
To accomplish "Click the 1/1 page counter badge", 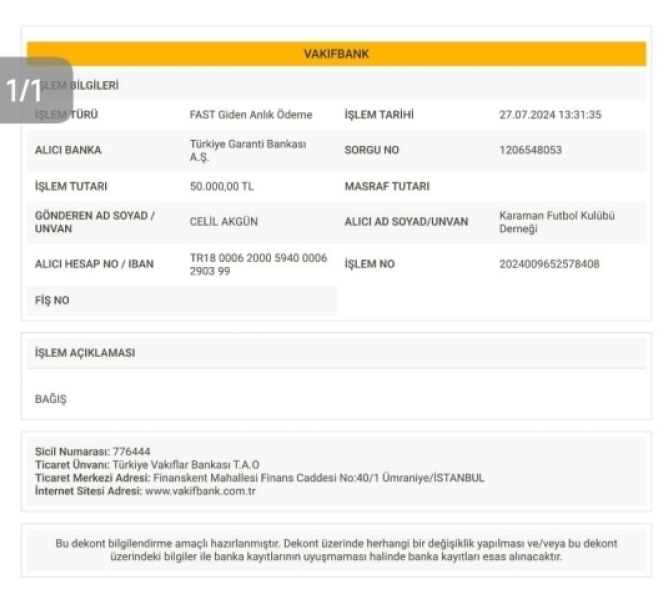I will pyautogui.click(x=36, y=90).
